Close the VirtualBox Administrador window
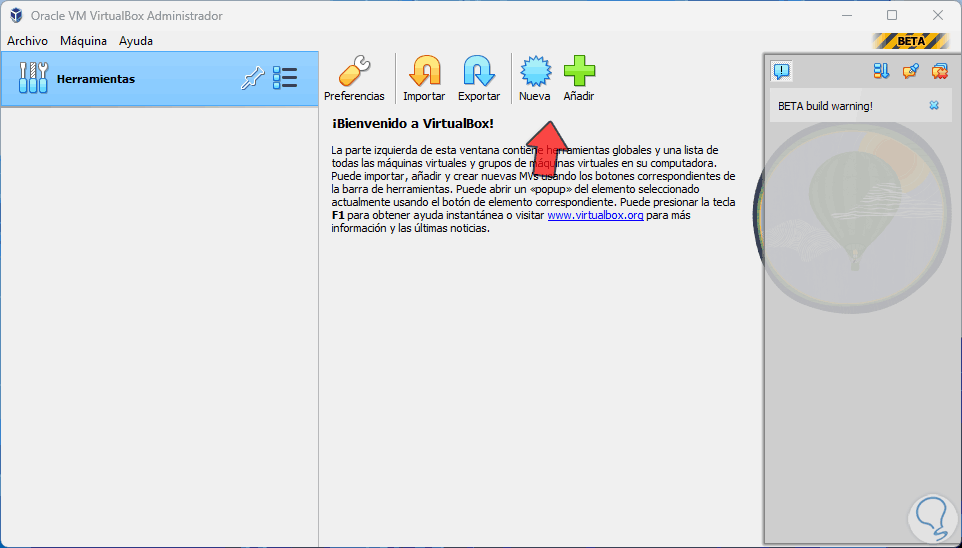Viewport: 962px width, 548px height. point(937,15)
